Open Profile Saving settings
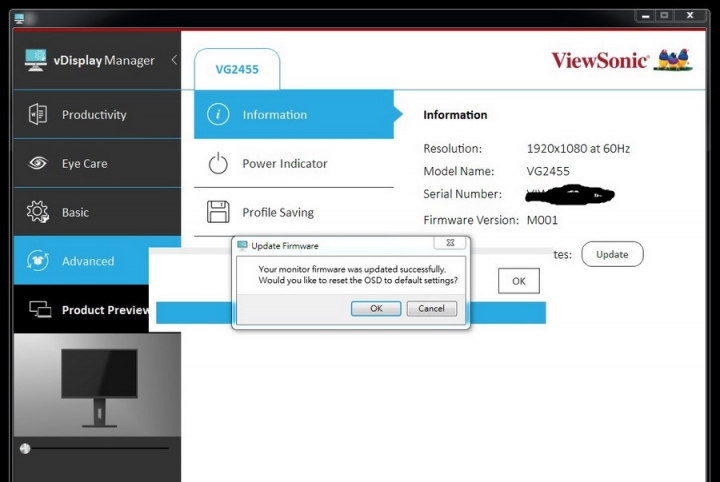Image resolution: width=720 pixels, height=482 pixels. [294, 213]
